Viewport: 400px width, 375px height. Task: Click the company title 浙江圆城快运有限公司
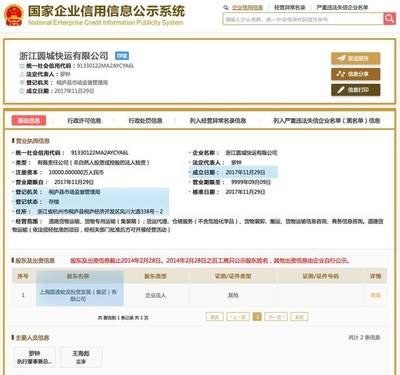point(64,56)
